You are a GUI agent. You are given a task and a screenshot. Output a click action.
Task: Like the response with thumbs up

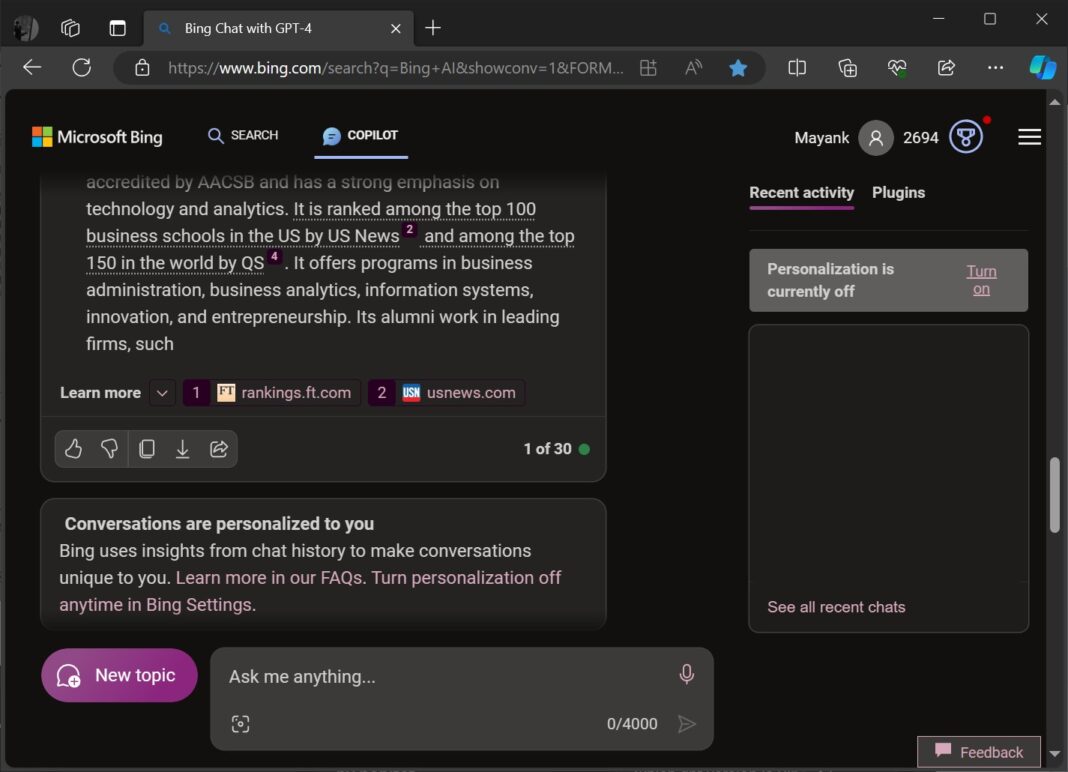(x=73, y=448)
